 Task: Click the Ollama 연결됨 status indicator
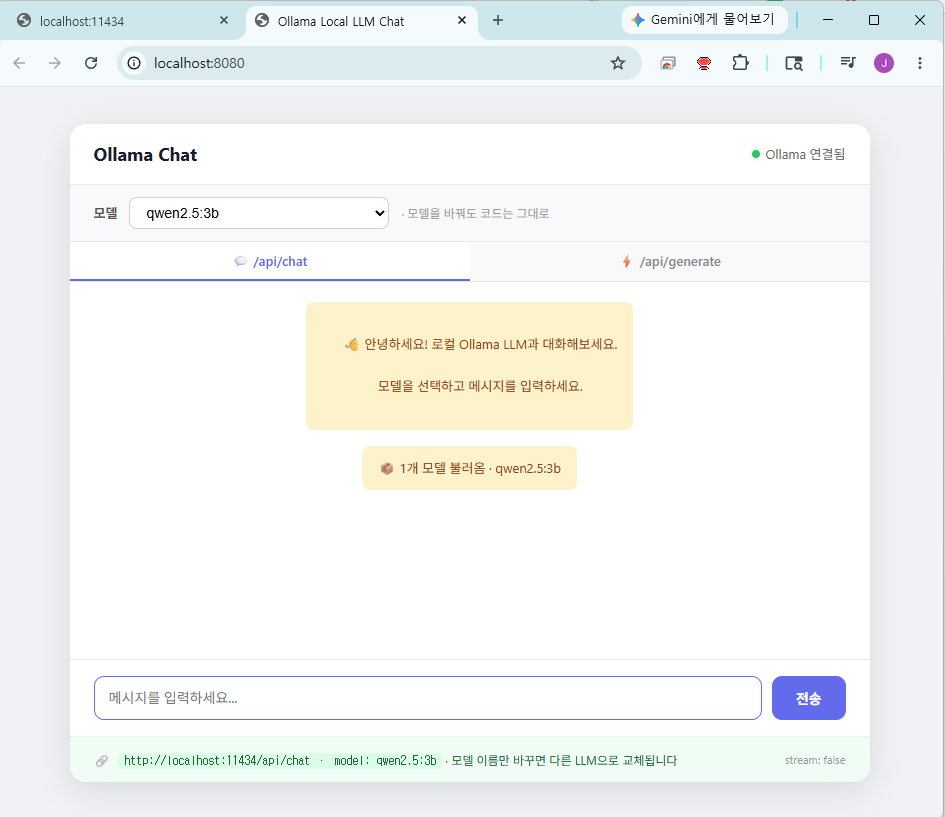click(x=798, y=155)
